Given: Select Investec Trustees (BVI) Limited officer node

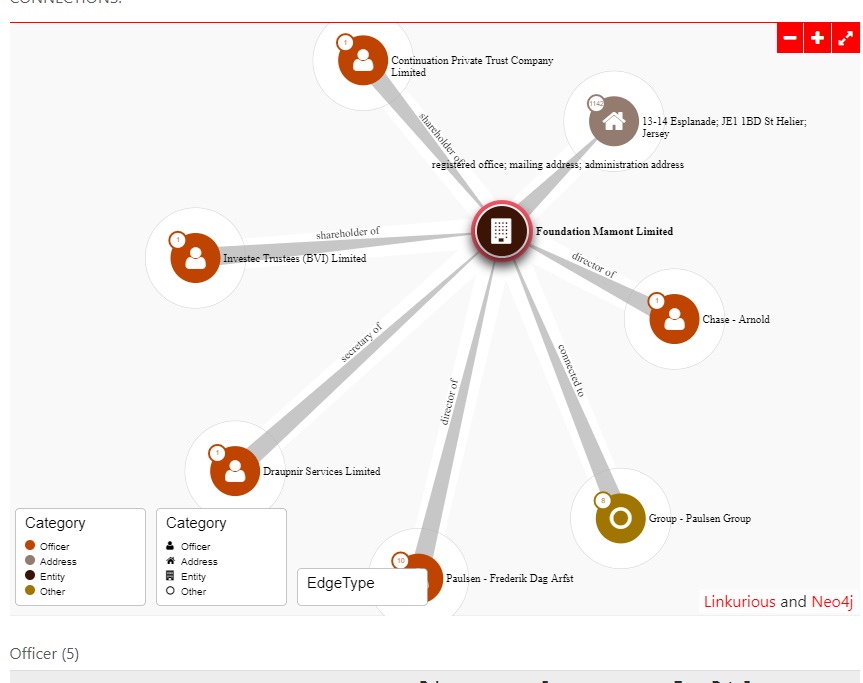Looking at the screenshot, I should (x=195, y=258).
